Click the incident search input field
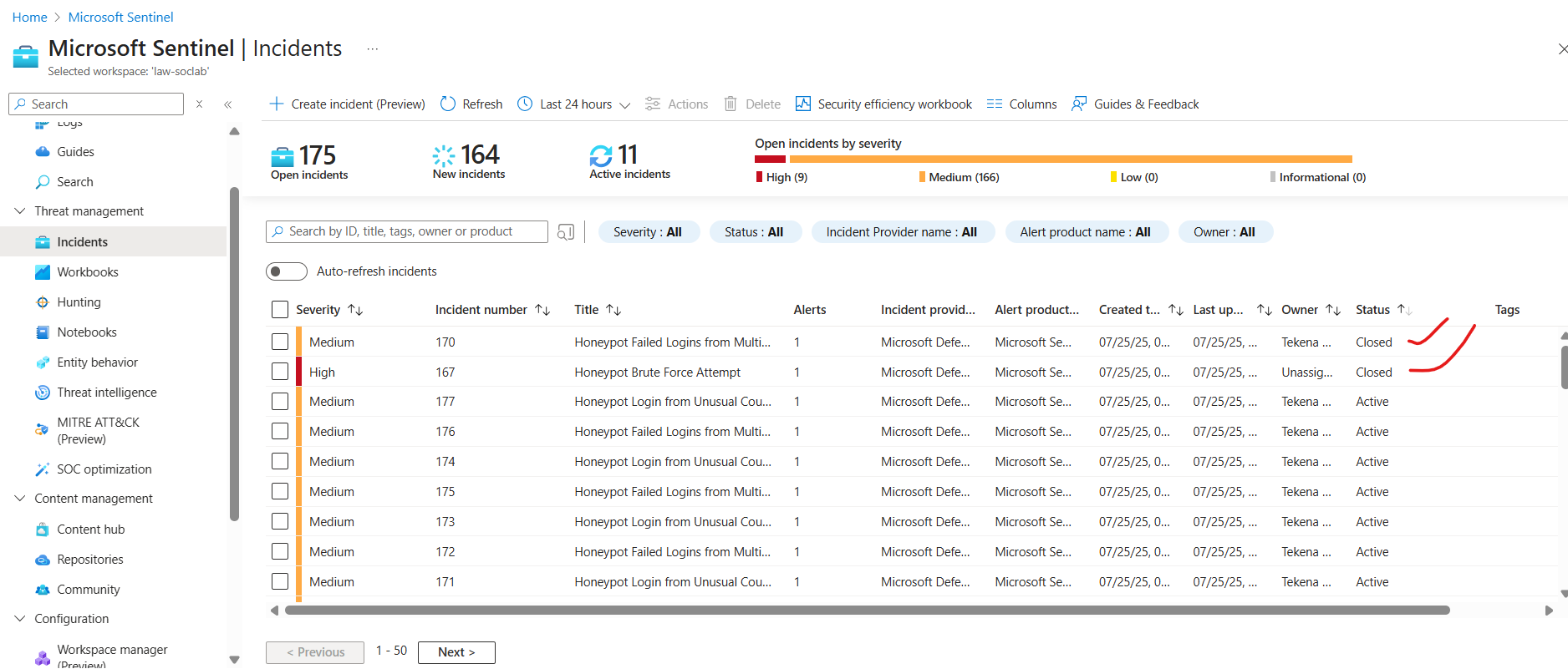This screenshot has height=669, width=1568. tap(407, 231)
